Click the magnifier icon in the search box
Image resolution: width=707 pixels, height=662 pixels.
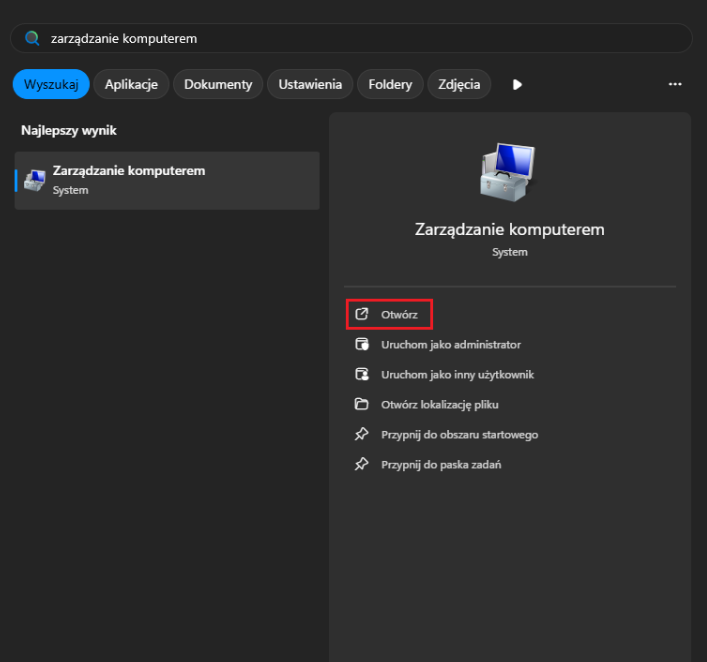(x=32, y=38)
